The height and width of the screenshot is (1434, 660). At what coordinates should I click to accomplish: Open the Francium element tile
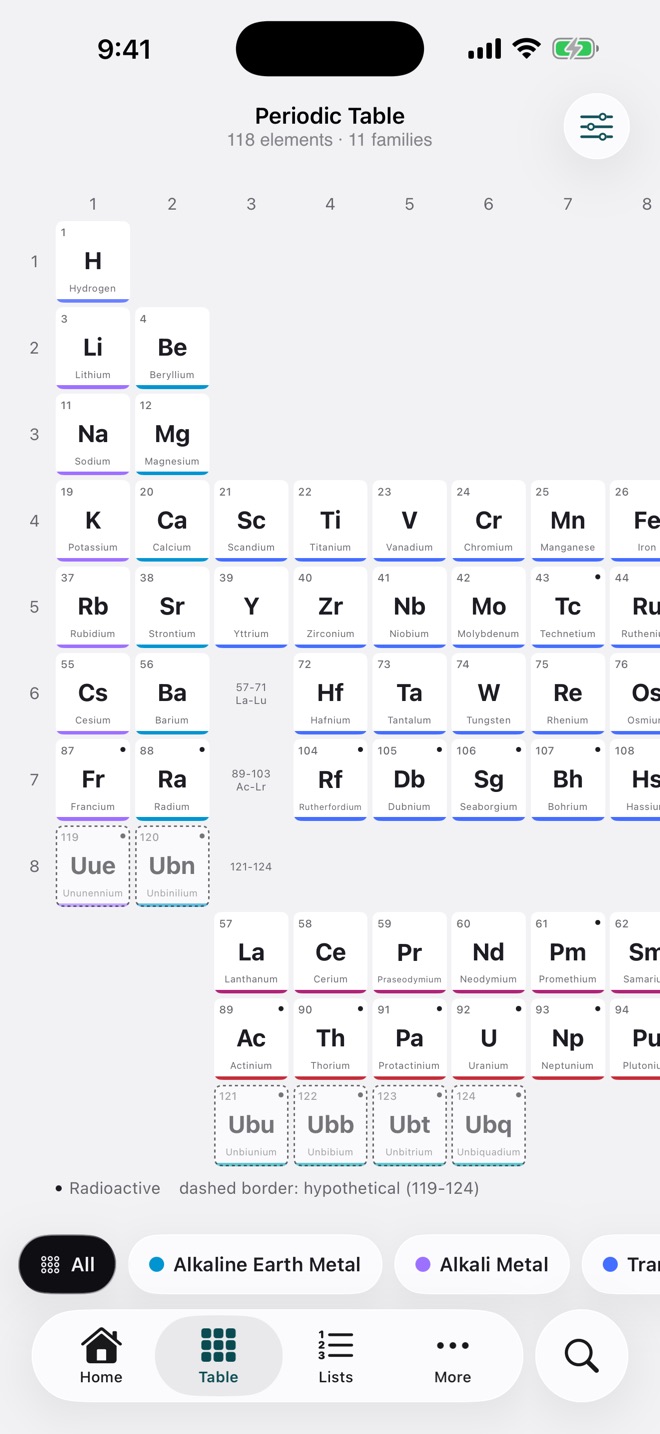click(93, 780)
